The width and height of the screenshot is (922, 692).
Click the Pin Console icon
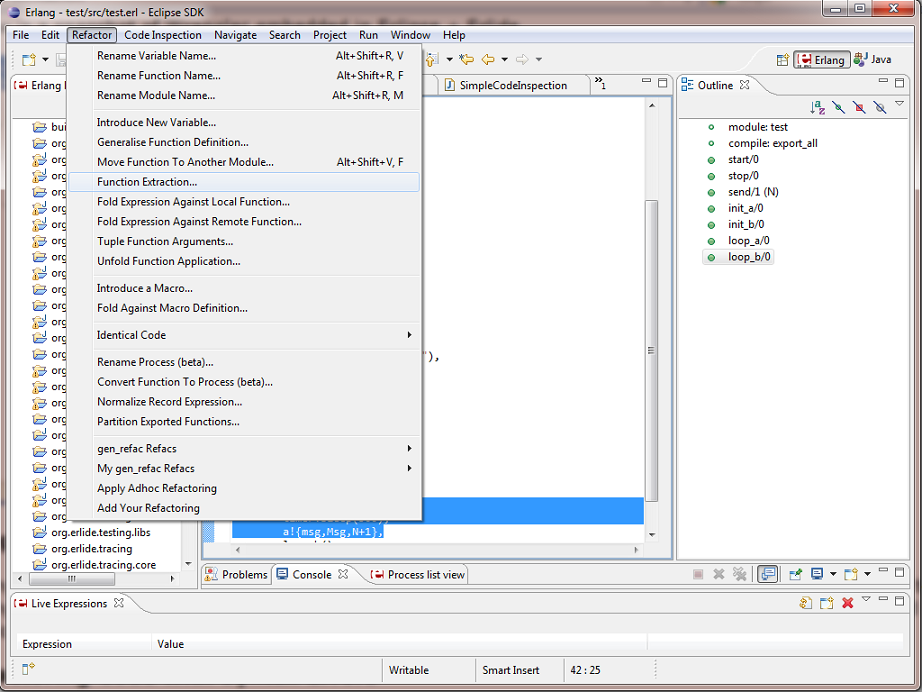(x=796, y=574)
